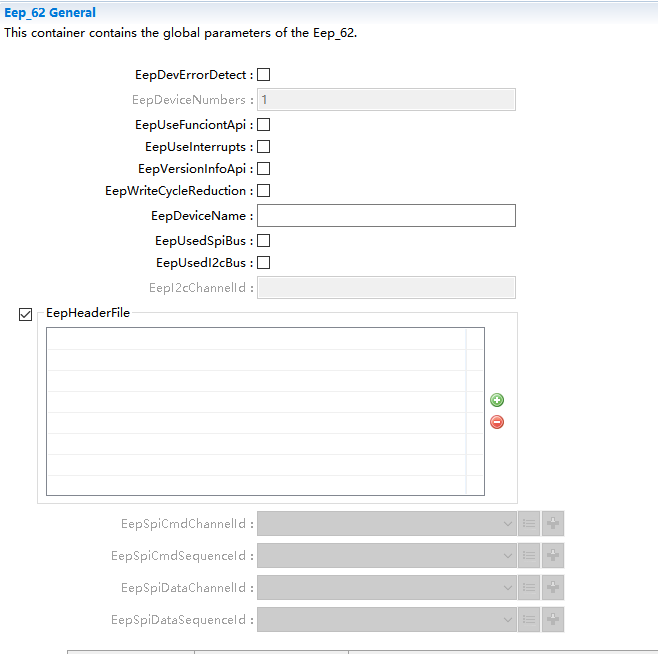
Task: Expand the EepSpiCmdSequenceId combo box
Action: pyautogui.click(x=387, y=555)
